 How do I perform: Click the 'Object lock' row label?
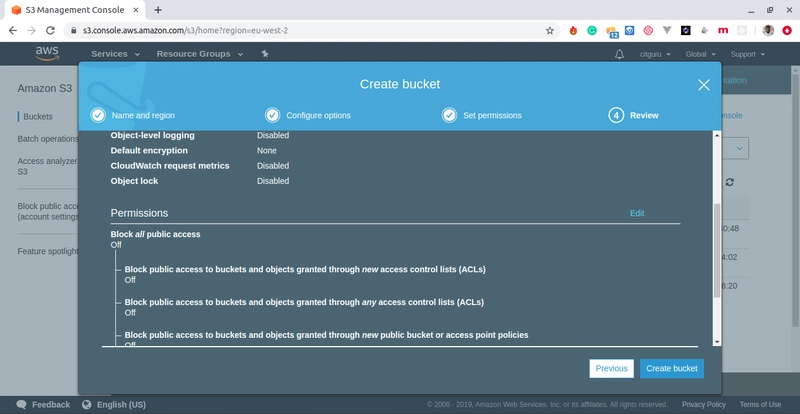click(134, 181)
